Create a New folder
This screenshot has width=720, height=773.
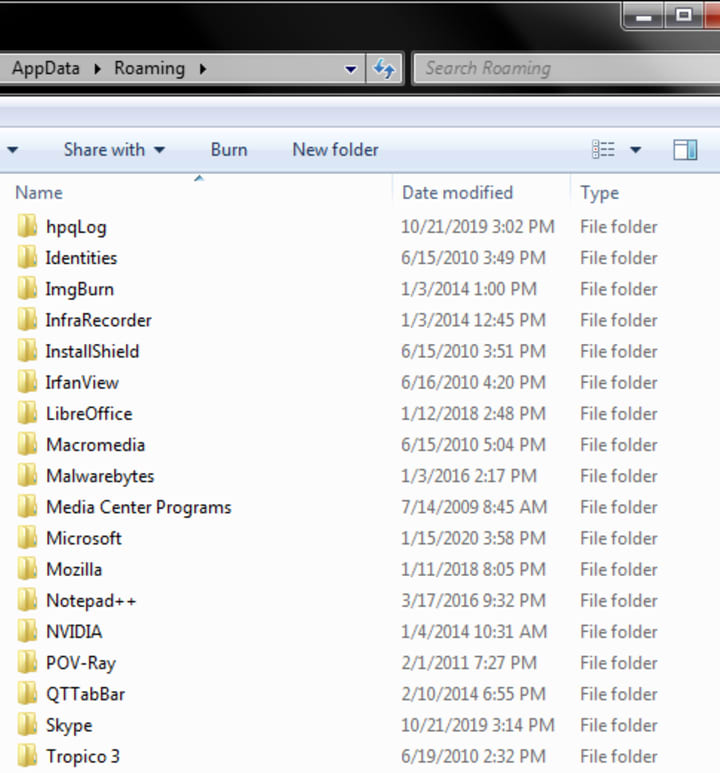point(335,150)
